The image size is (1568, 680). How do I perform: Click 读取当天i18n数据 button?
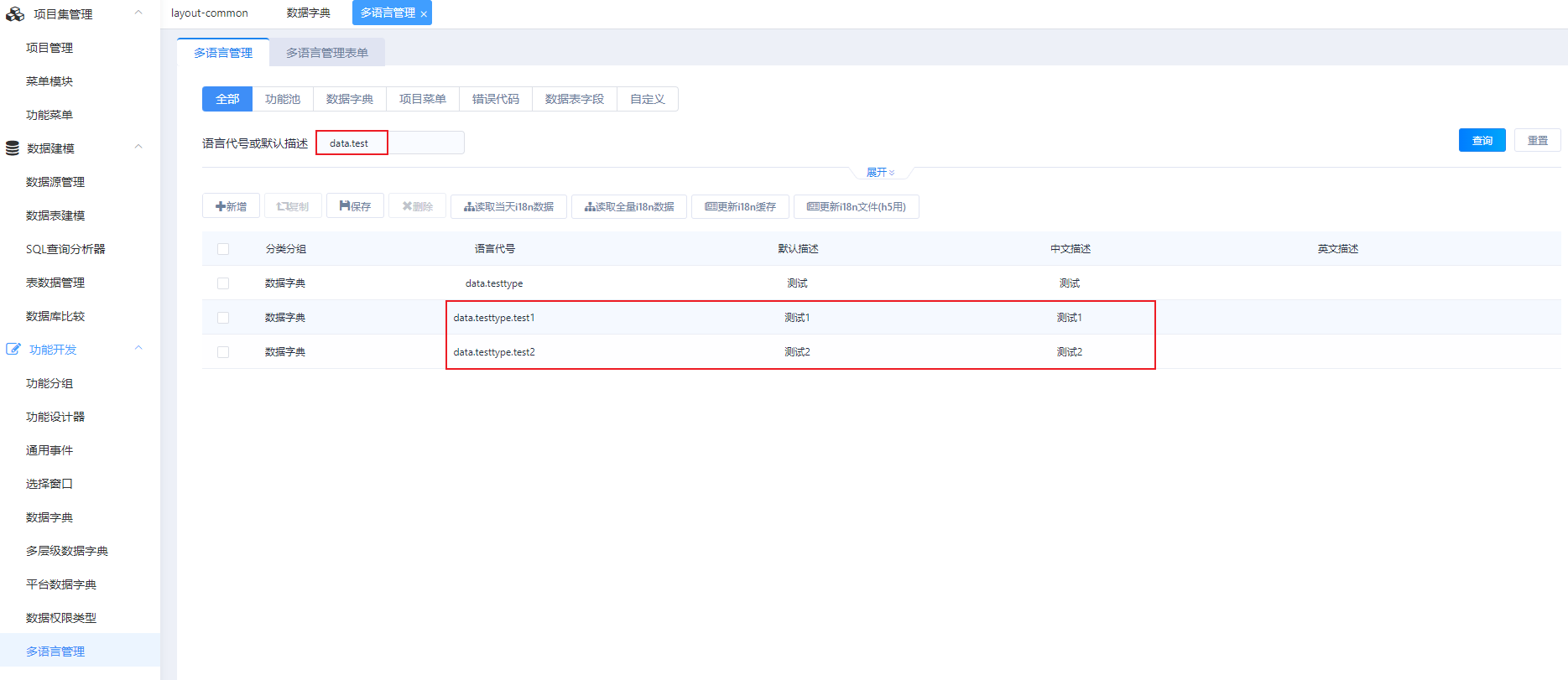508,206
